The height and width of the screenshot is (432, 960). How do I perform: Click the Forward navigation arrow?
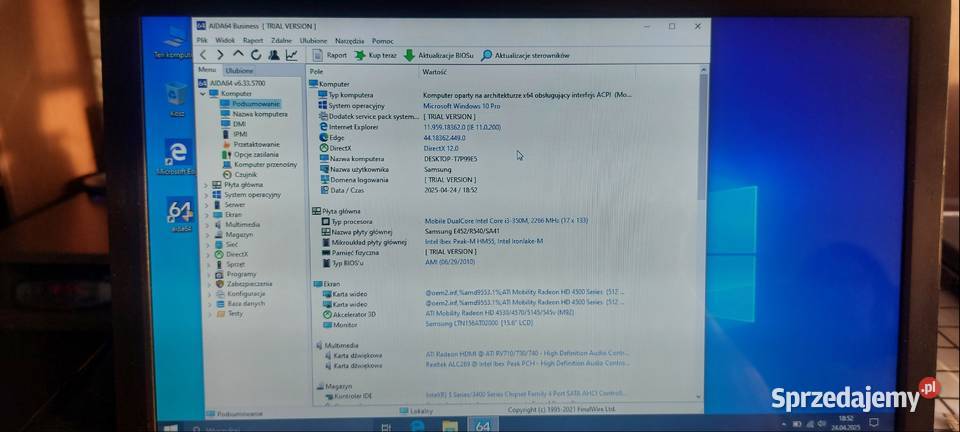point(221,55)
